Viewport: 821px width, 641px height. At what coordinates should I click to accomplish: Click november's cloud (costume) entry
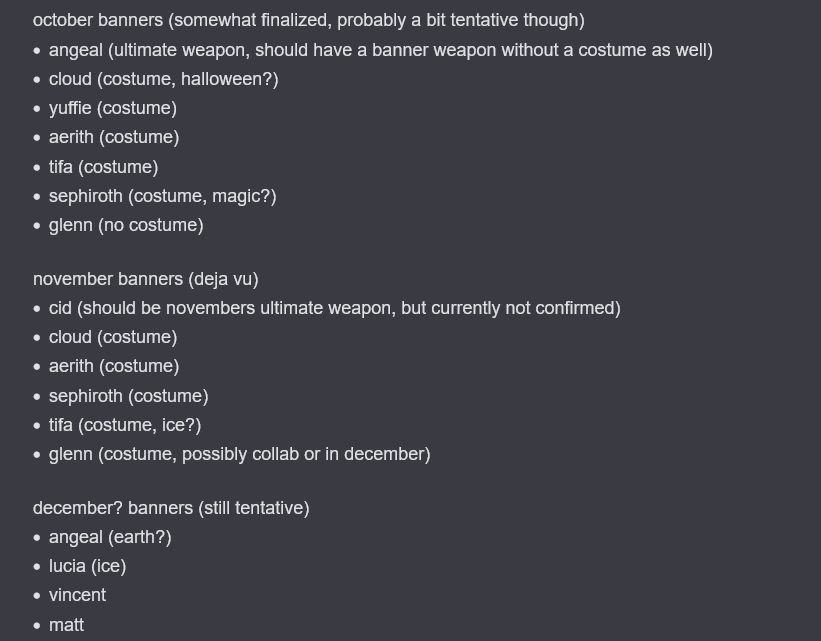(x=112, y=337)
